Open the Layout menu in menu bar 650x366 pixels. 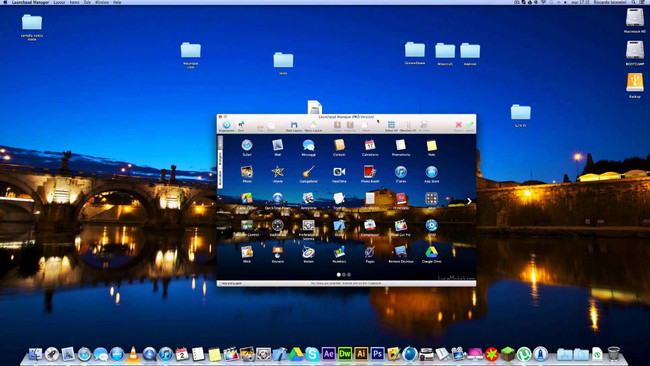59,2
